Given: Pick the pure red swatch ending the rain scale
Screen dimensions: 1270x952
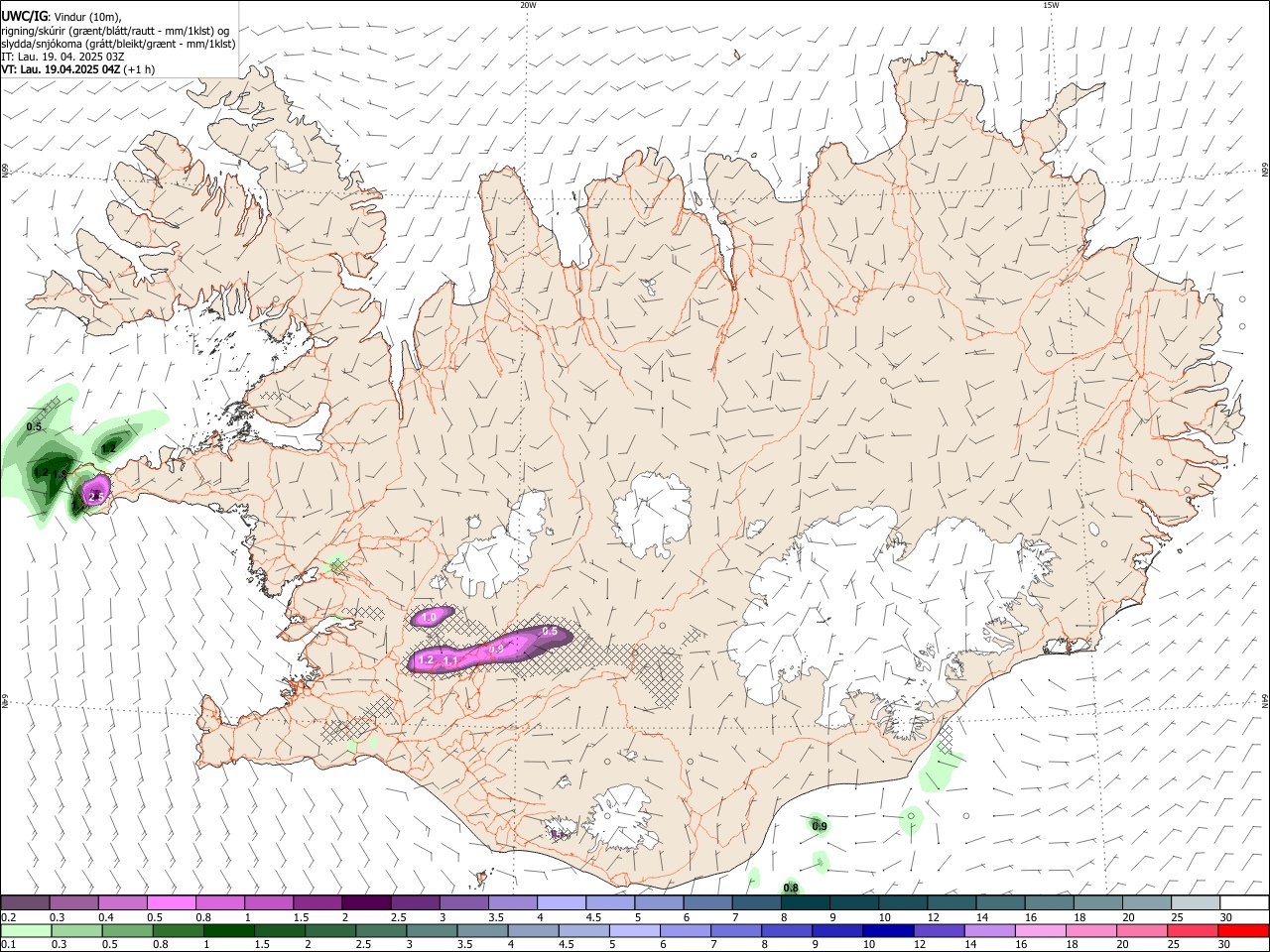Looking at the screenshot, I should [x=1242, y=930].
